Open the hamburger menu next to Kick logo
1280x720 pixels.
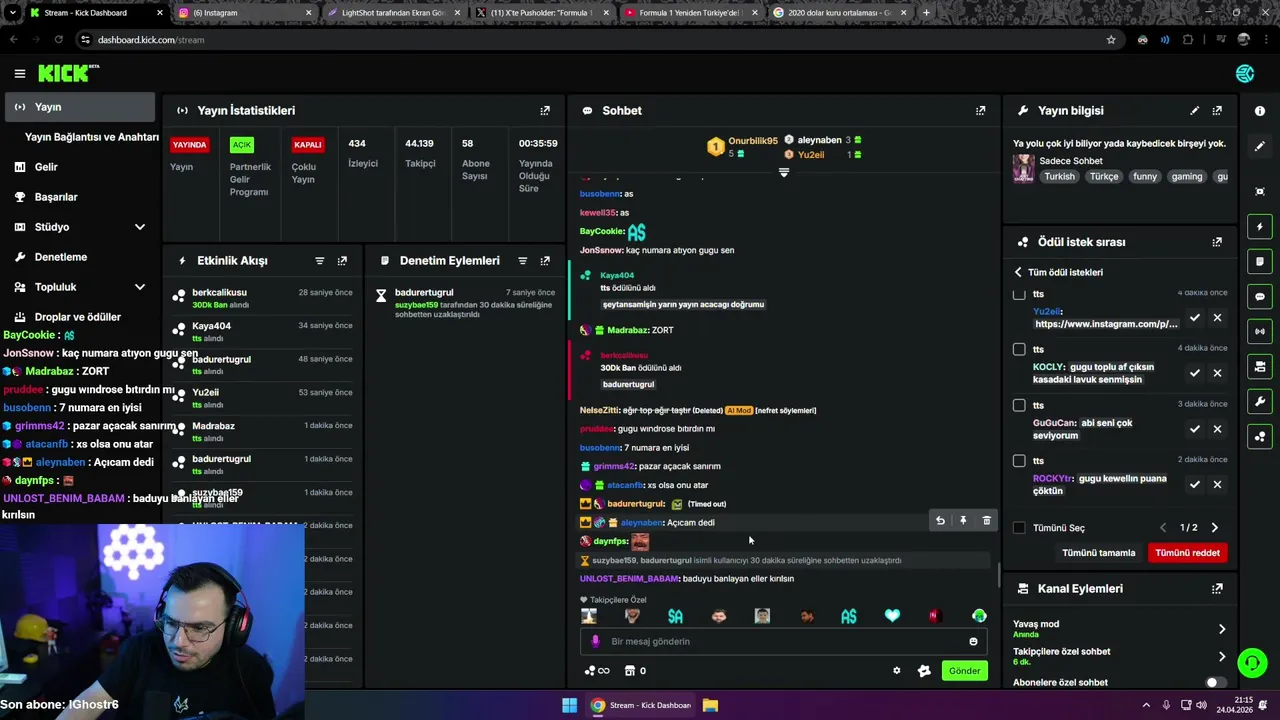[x=19, y=73]
